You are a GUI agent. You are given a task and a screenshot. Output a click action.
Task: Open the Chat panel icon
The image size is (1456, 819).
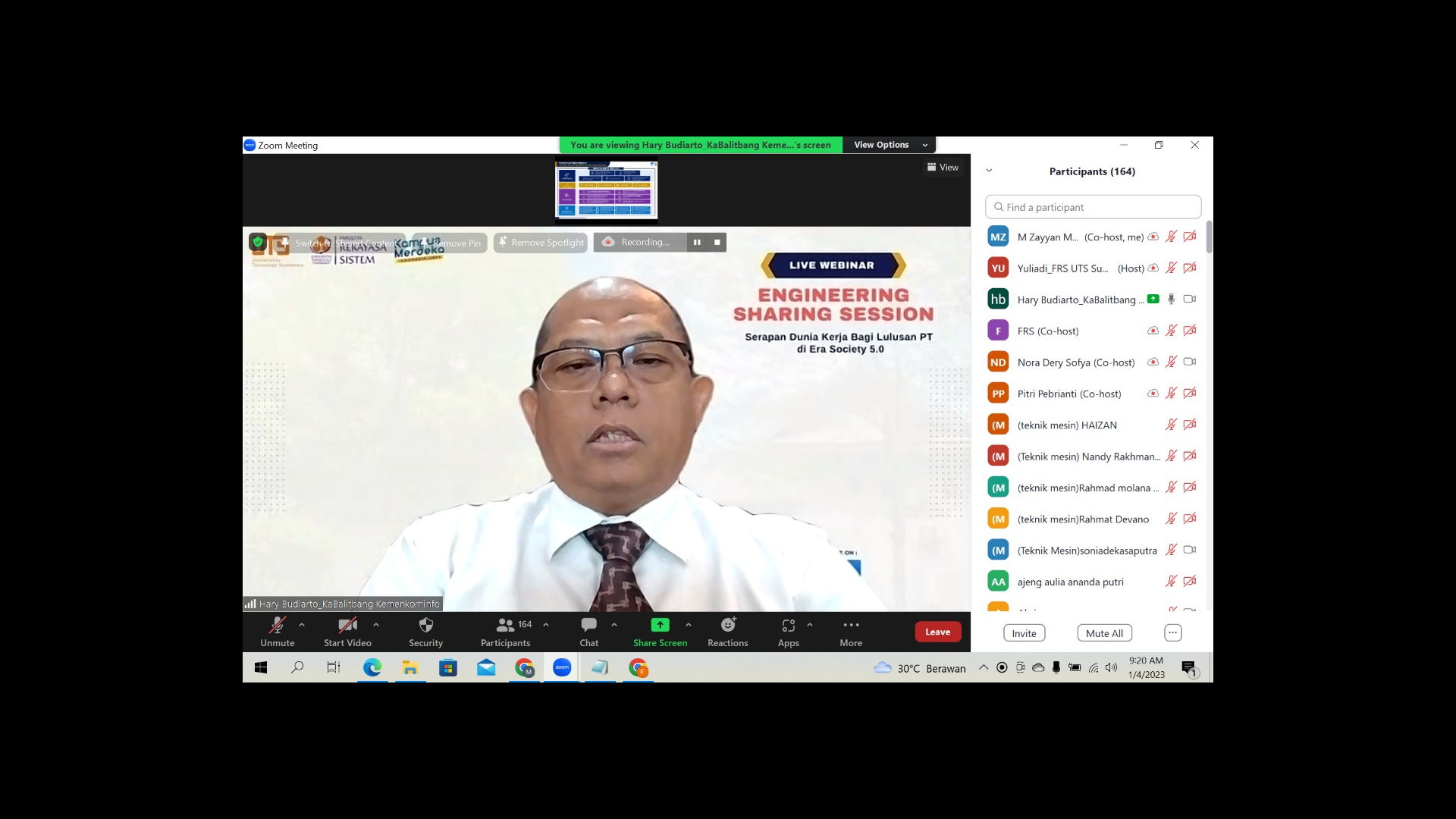588,625
